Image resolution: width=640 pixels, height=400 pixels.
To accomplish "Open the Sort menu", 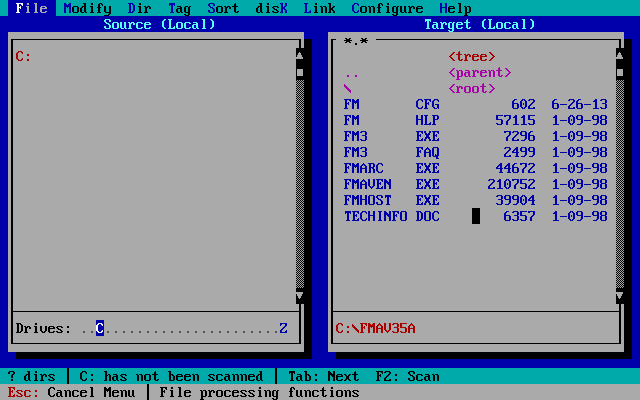I will [x=223, y=8].
